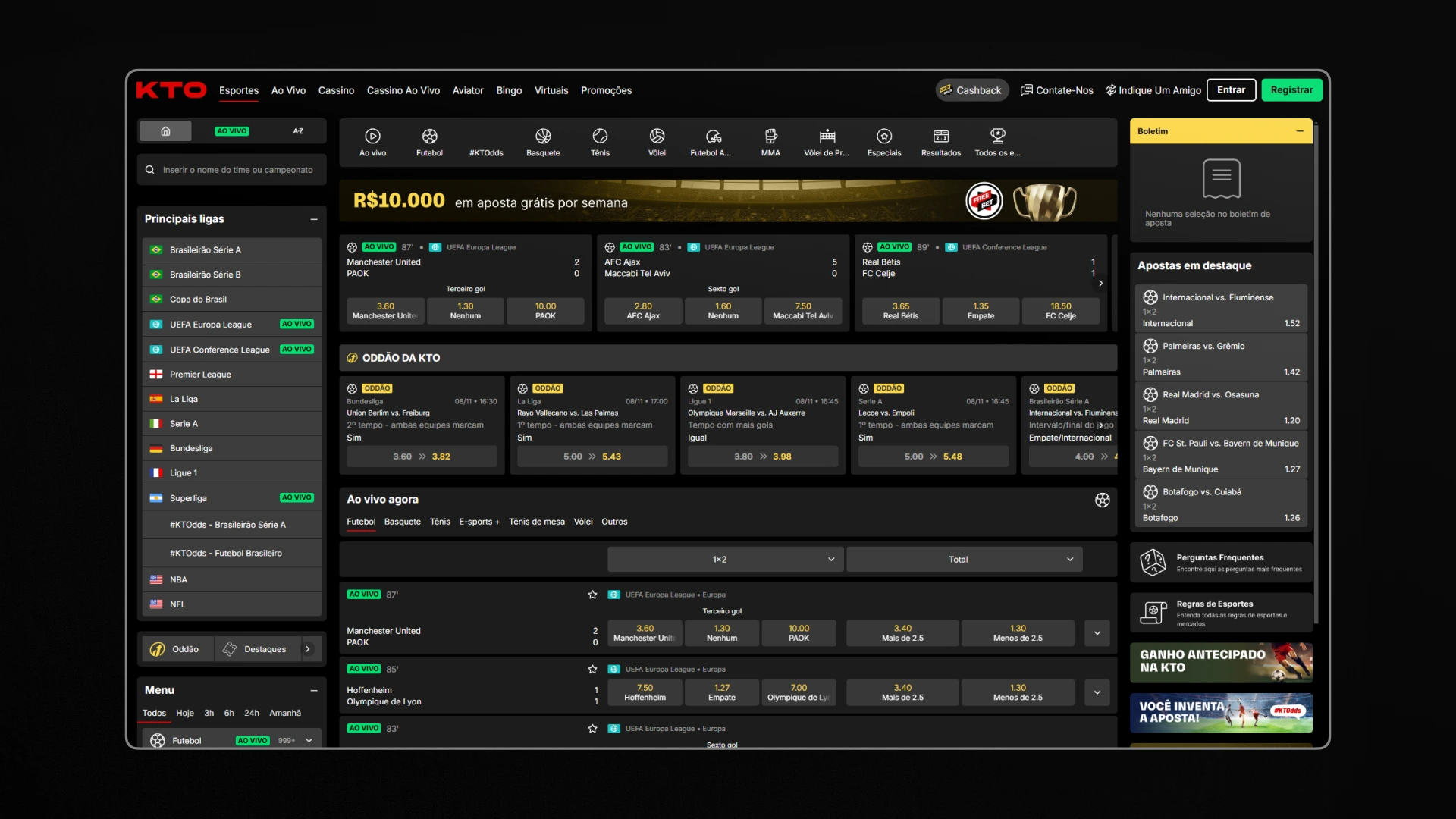Open the 1x2 market dropdown
Screen dimensions: 1456x819
720,560
